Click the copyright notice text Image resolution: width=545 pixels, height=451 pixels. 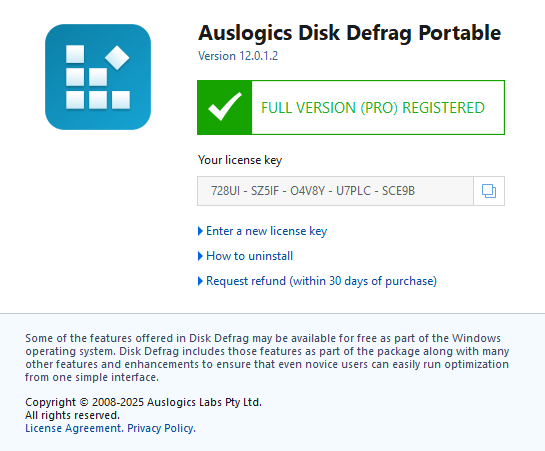point(143,402)
